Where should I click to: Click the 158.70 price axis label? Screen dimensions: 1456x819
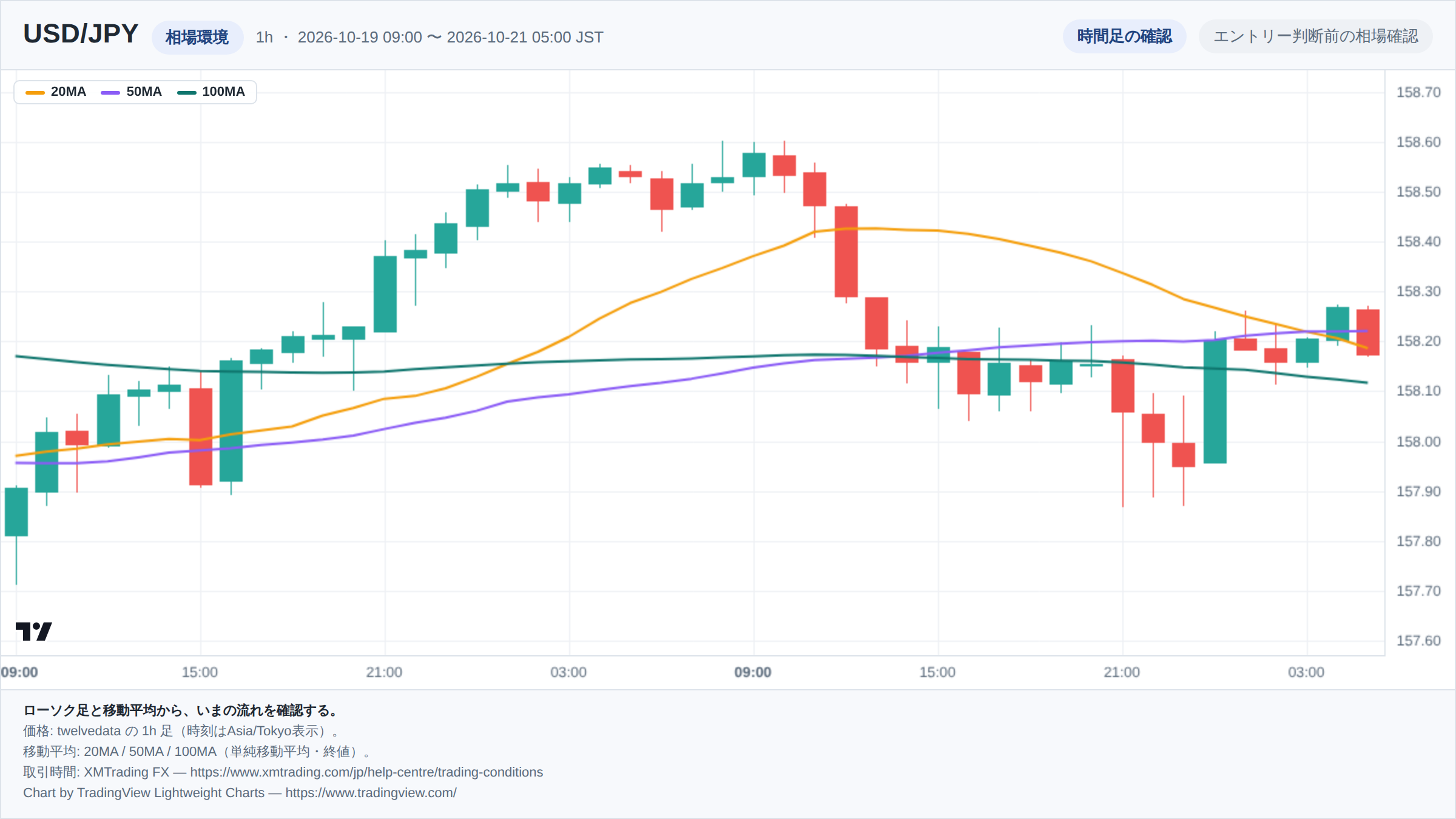pos(1418,92)
